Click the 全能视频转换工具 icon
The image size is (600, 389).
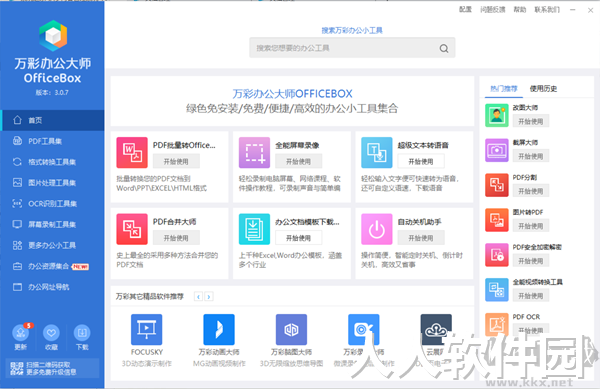(497, 290)
